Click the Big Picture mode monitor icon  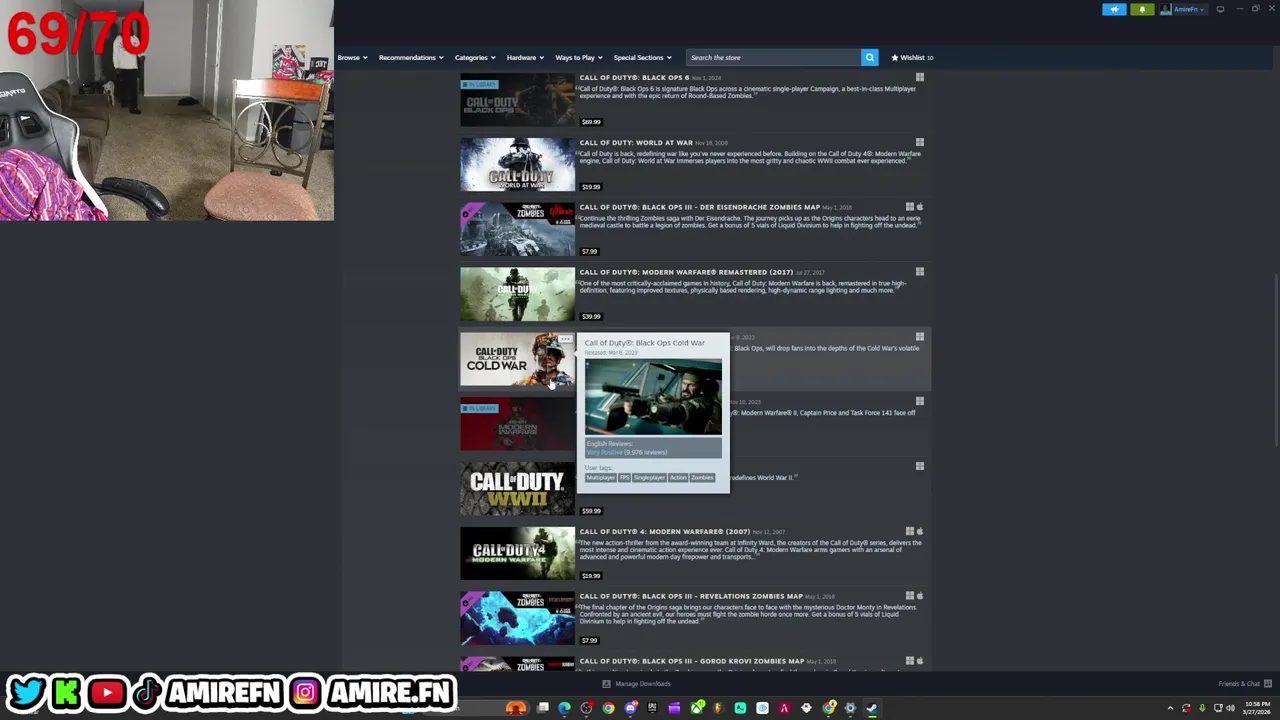[1220, 9]
